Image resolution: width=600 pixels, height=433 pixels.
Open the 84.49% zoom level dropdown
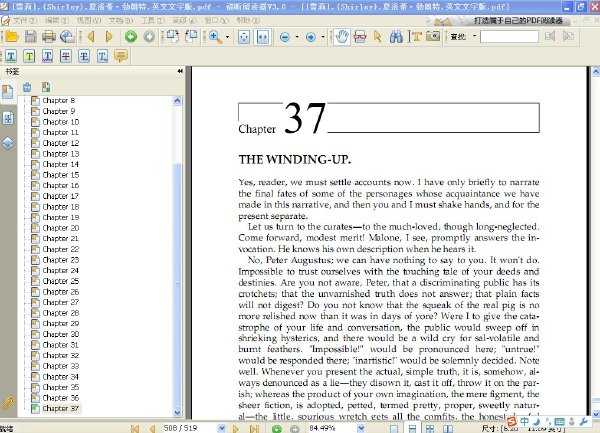pyautogui.click(x=360, y=428)
